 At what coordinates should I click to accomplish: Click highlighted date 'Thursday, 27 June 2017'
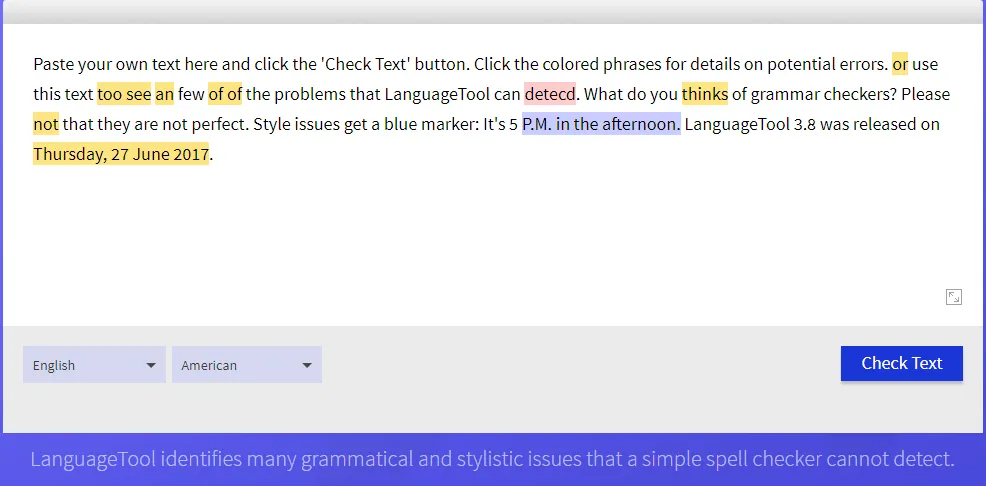pos(121,154)
